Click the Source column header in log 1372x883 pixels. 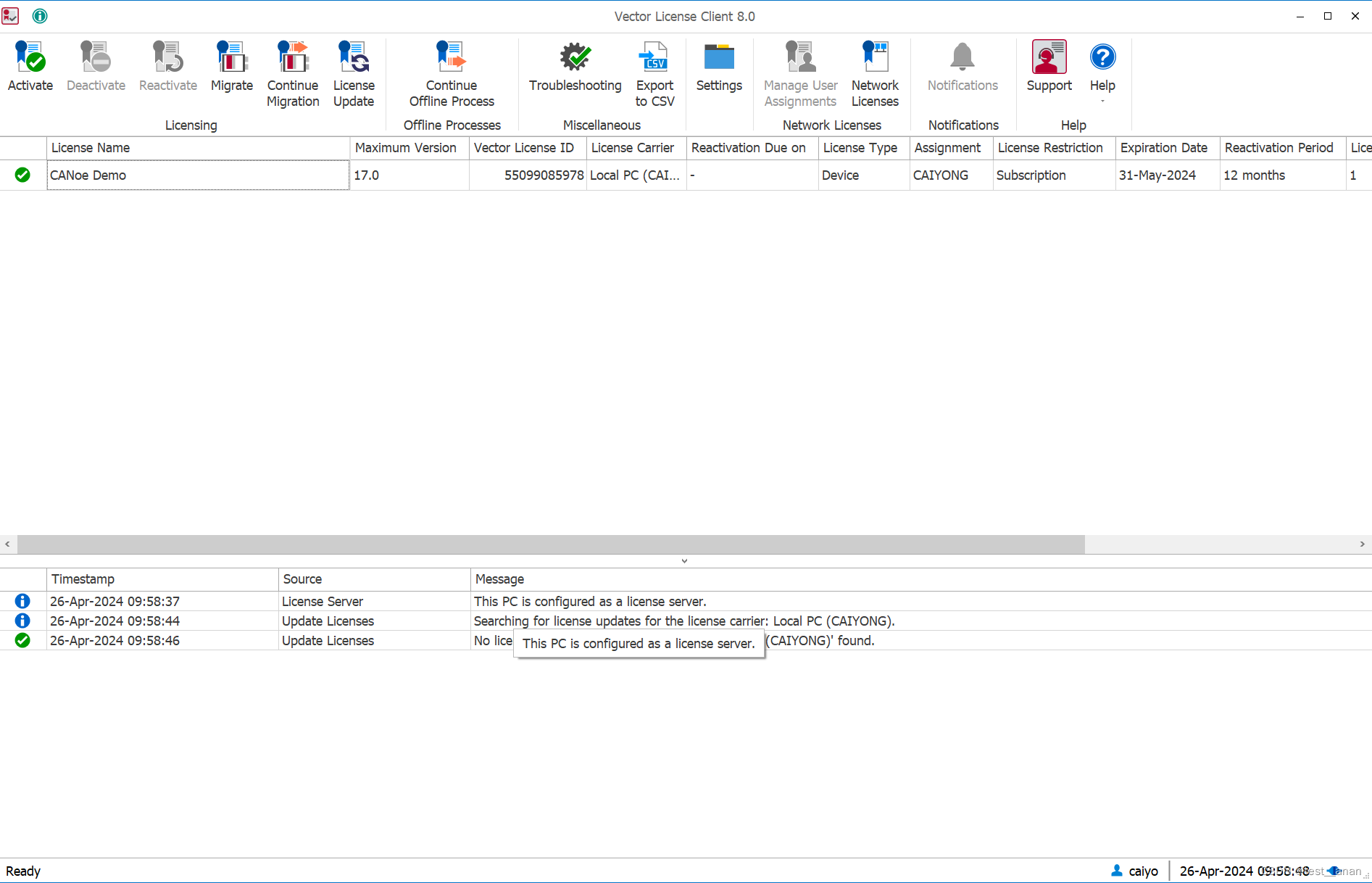point(375,579)
